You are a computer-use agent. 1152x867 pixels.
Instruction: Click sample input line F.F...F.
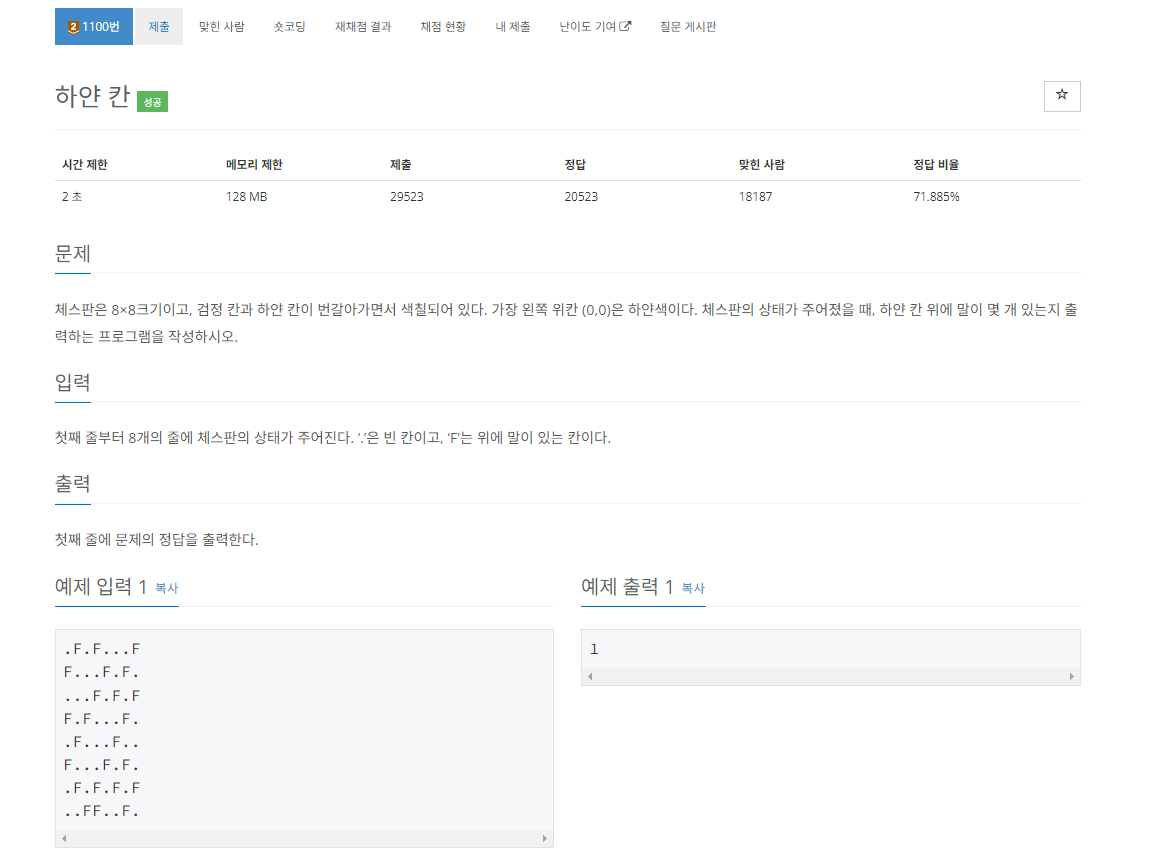coord(102,719)
